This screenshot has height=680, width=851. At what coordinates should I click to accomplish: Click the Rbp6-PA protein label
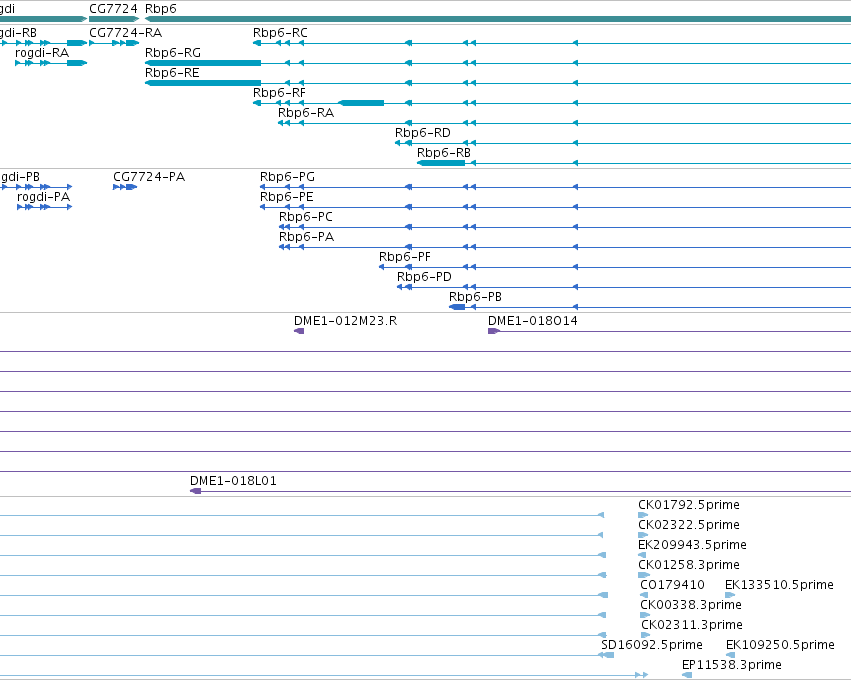click(x=306, y=237)
